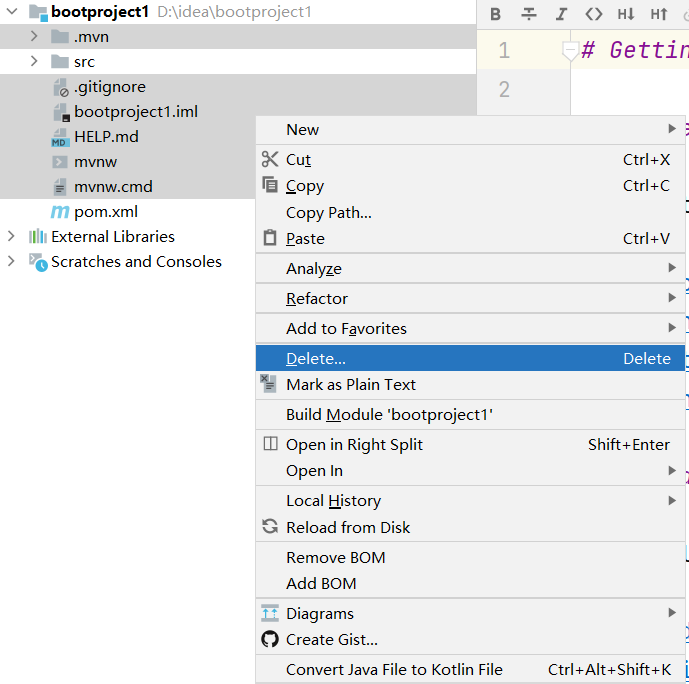The height and width of the screenshot is (684, 689).
Task: Click the Paste clipboard icon
Action: coord(269,238)
